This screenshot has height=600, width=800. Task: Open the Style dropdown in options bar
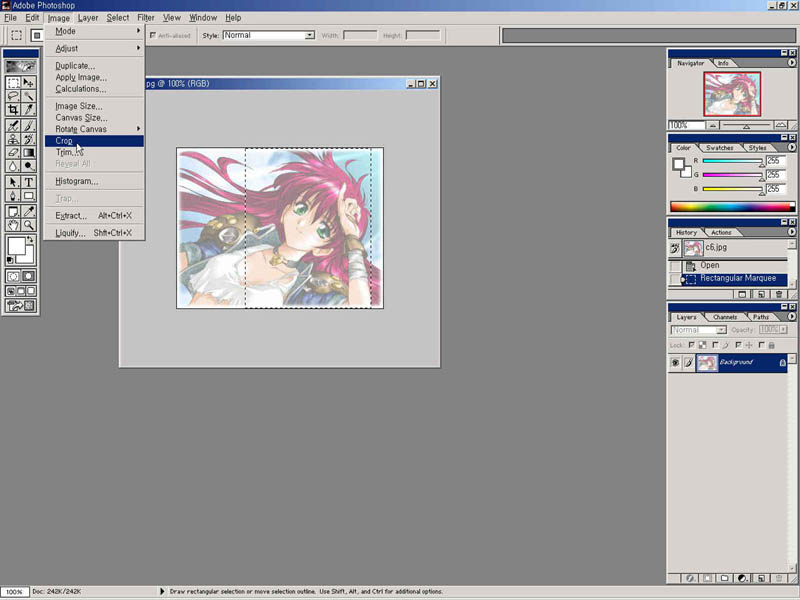tap(309, 35)
